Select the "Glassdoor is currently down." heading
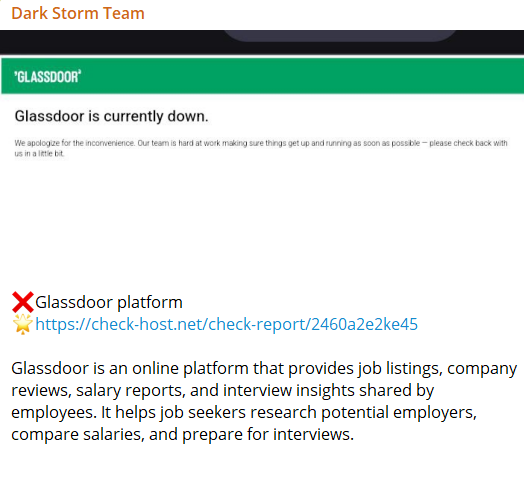The width and height of the screenshot is (524, 479). click(112, 116)
